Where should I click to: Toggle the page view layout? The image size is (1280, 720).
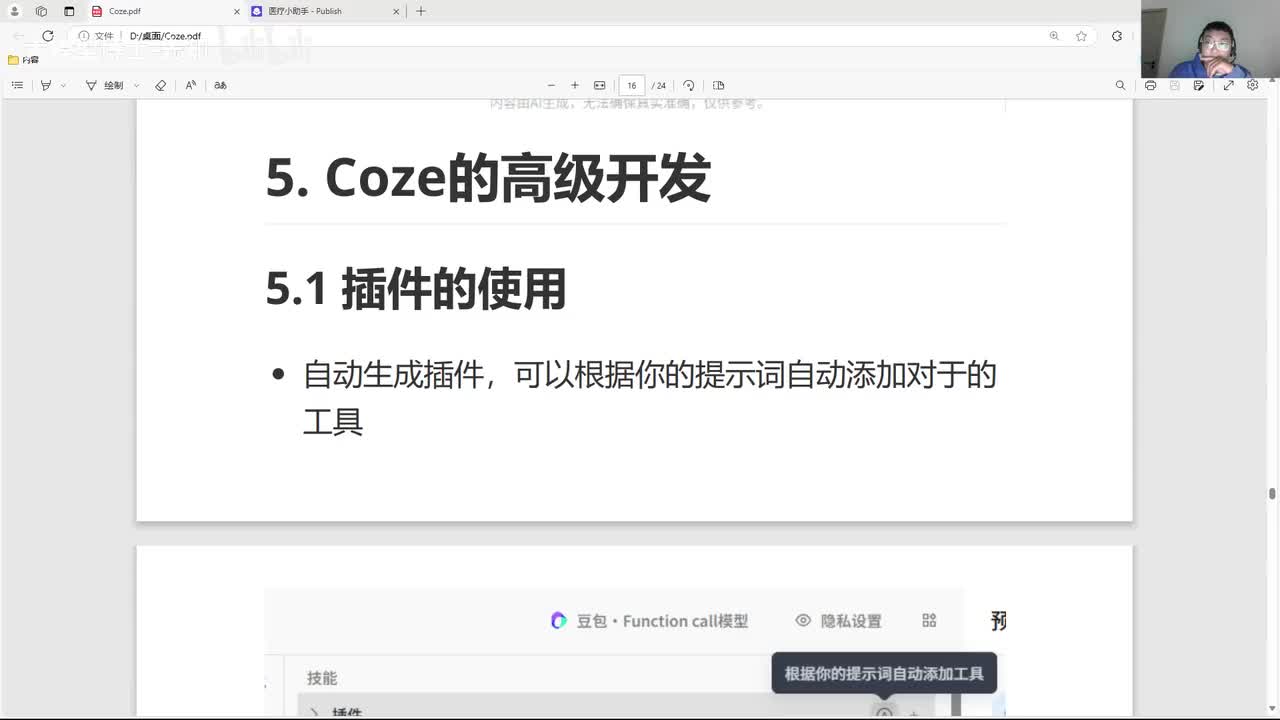[719, 85]
